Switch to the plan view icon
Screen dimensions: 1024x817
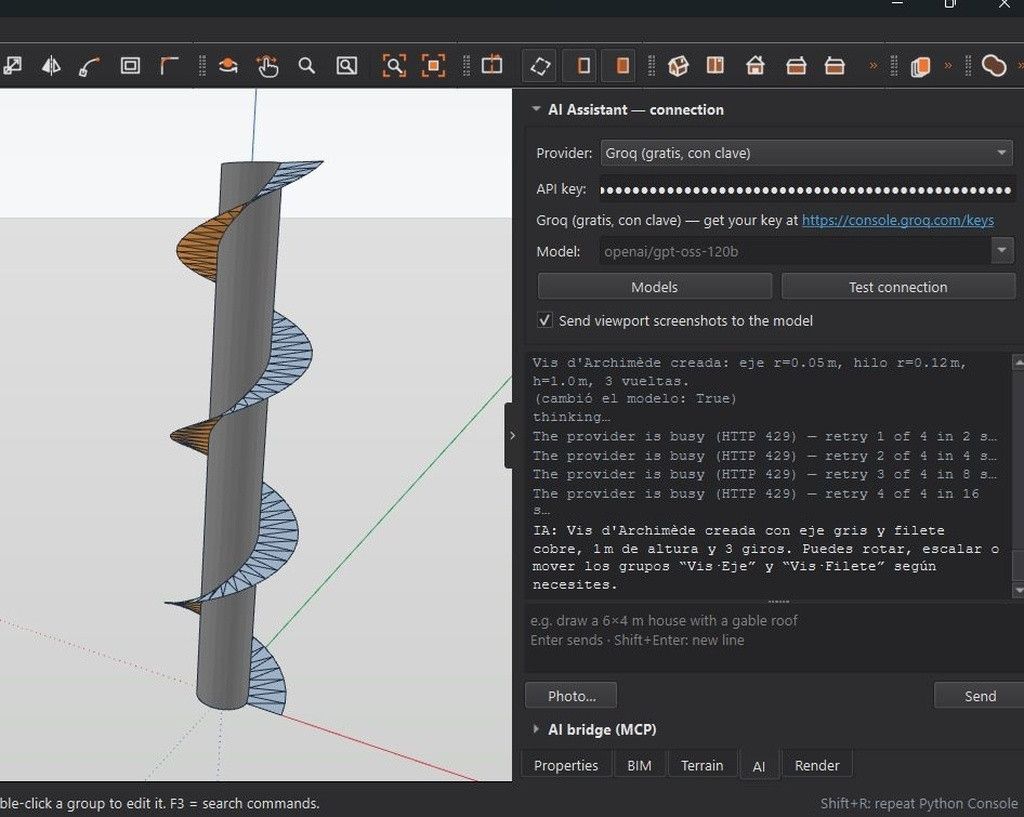click(716, 65)
